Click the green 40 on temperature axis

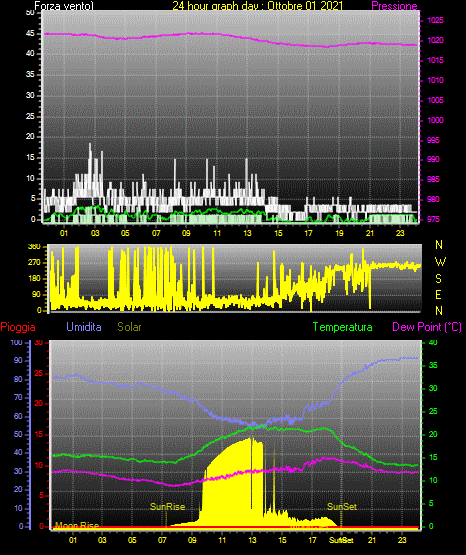[x=433, y=342]
